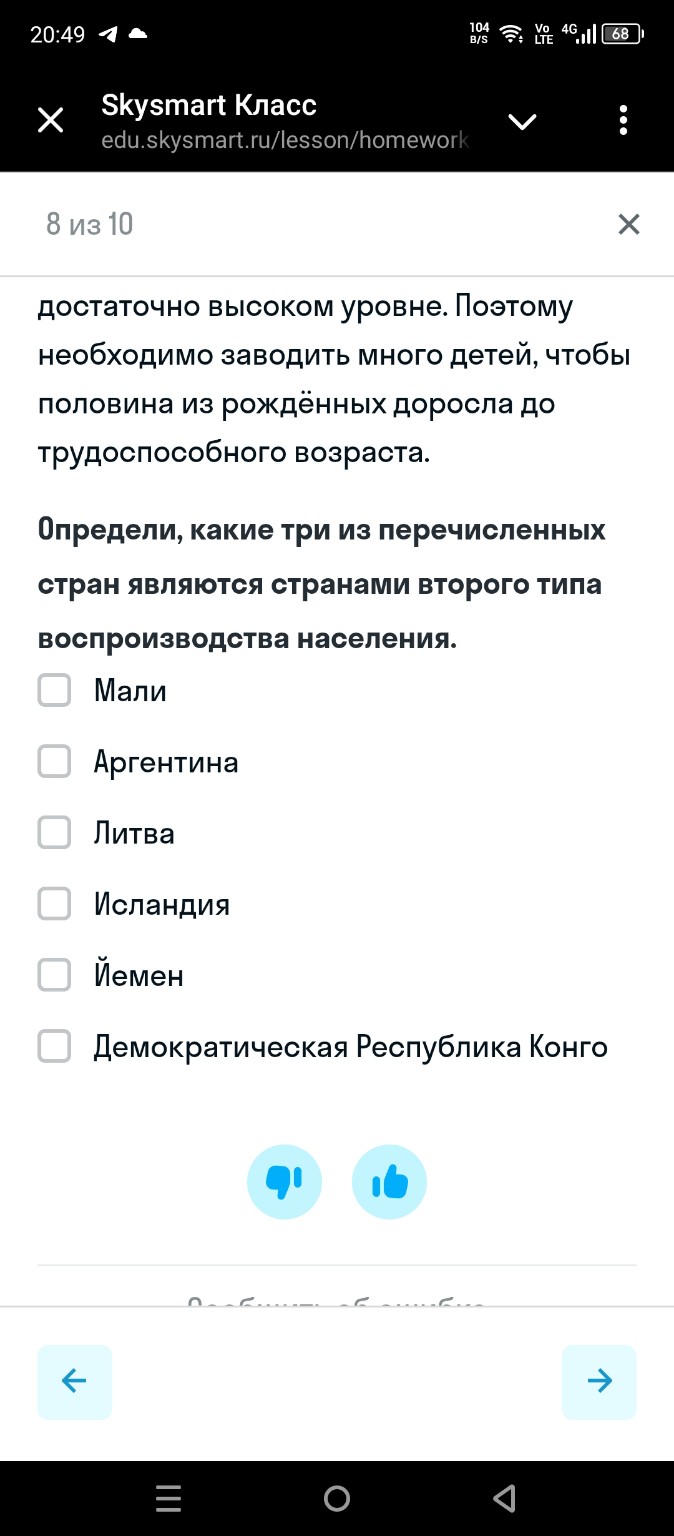Screen dimensions: 674x1536
Task: Tap the Android home button
Action: pyautogui.click(x=337, y=1497)
